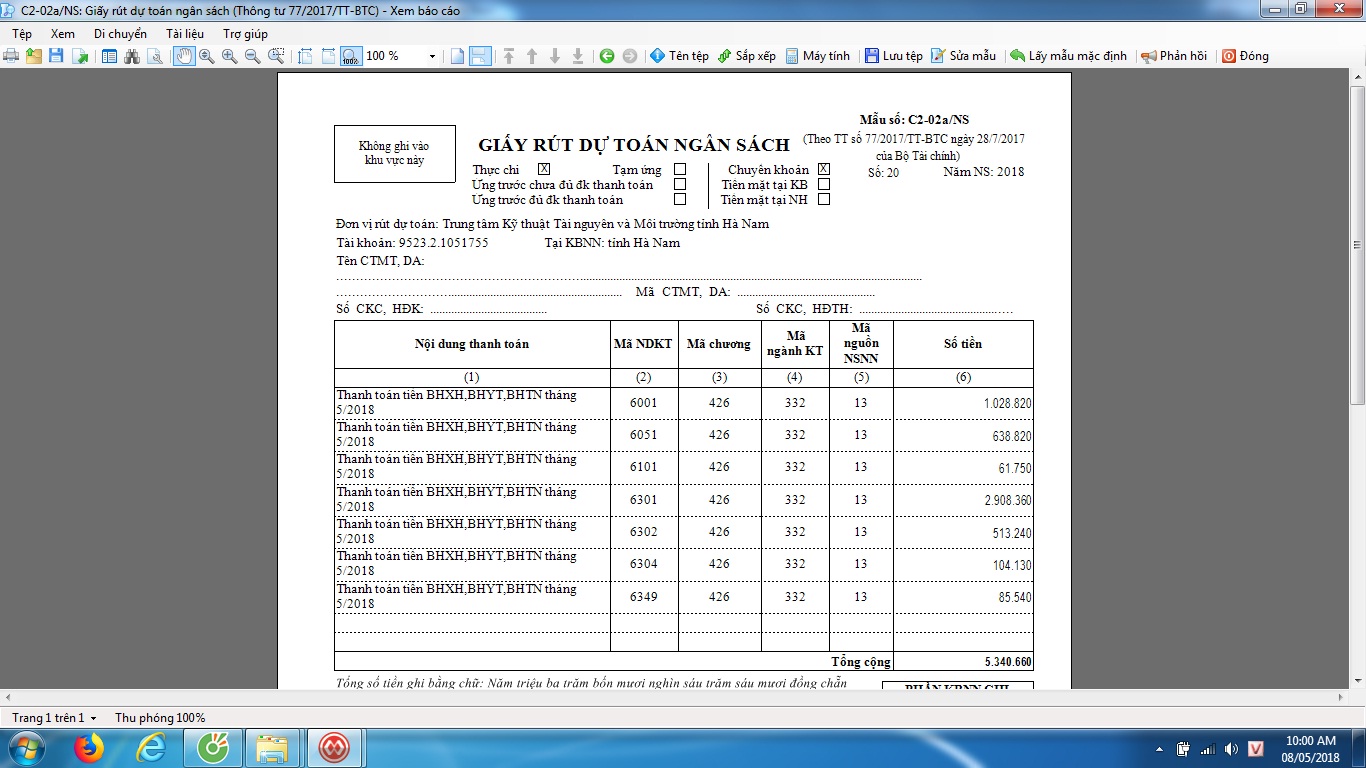This screenshot has width=1366, height=768.
Task: Click the export document icon with green arrow
Action: click(80, 56)
